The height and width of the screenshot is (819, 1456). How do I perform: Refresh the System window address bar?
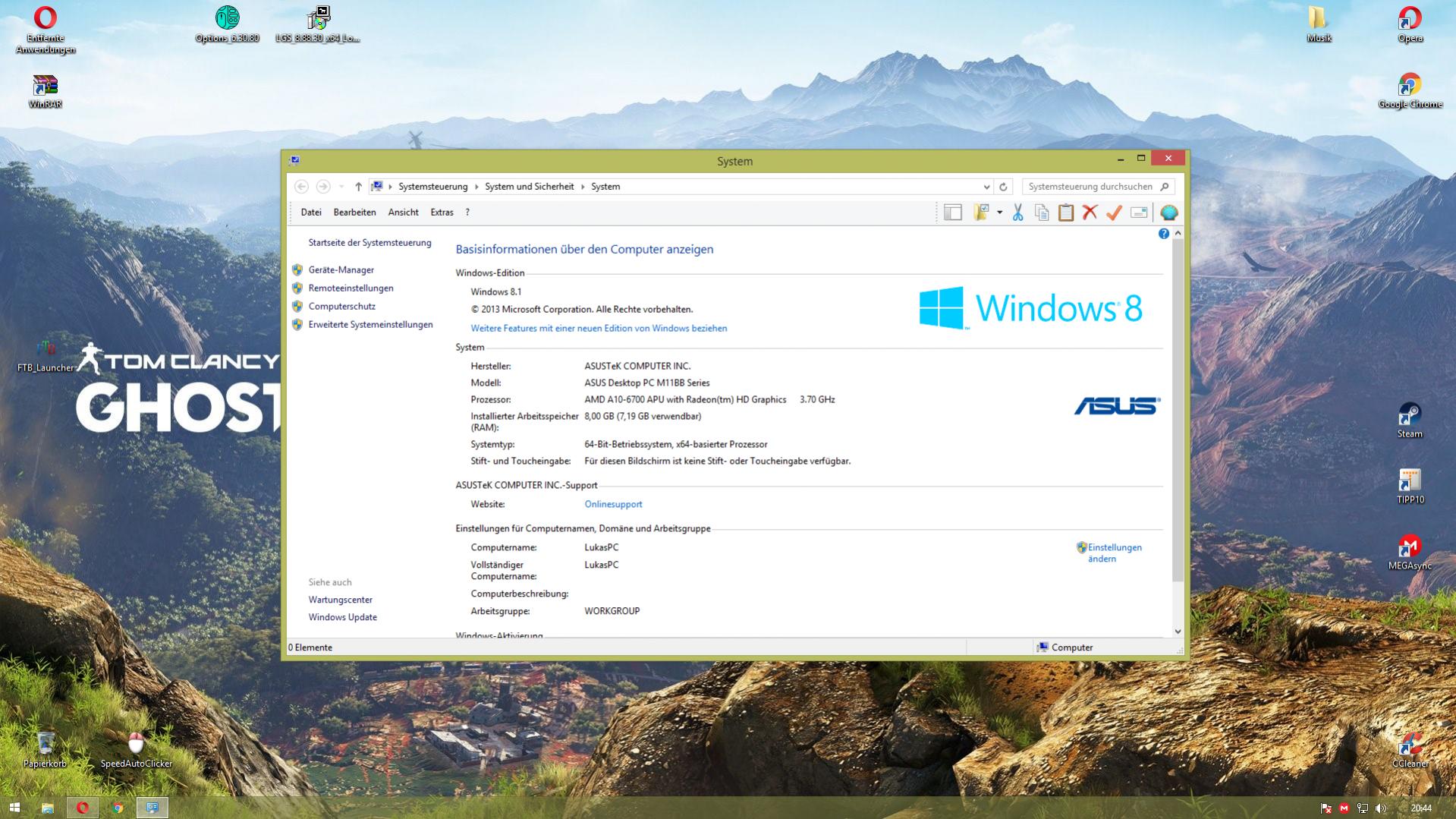[1003, 187]
